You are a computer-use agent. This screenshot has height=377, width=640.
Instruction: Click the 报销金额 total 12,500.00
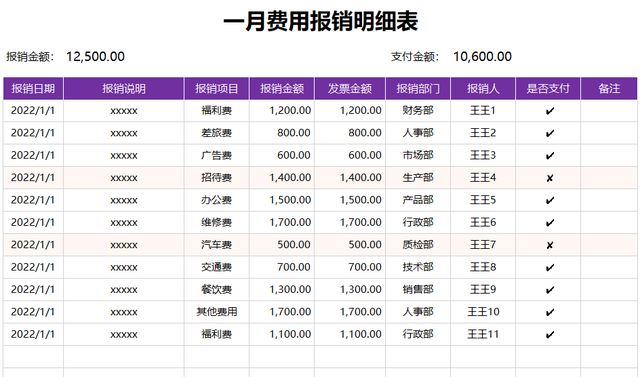96,57
